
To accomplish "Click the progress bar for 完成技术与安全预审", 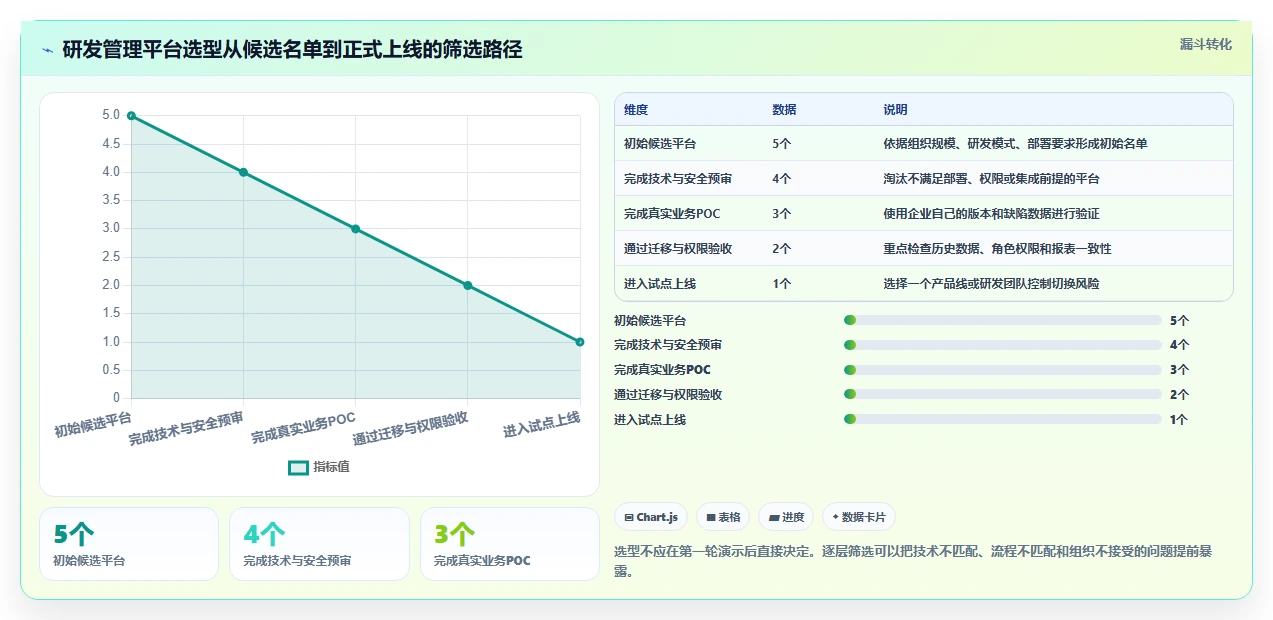I will pos(1003,345).
